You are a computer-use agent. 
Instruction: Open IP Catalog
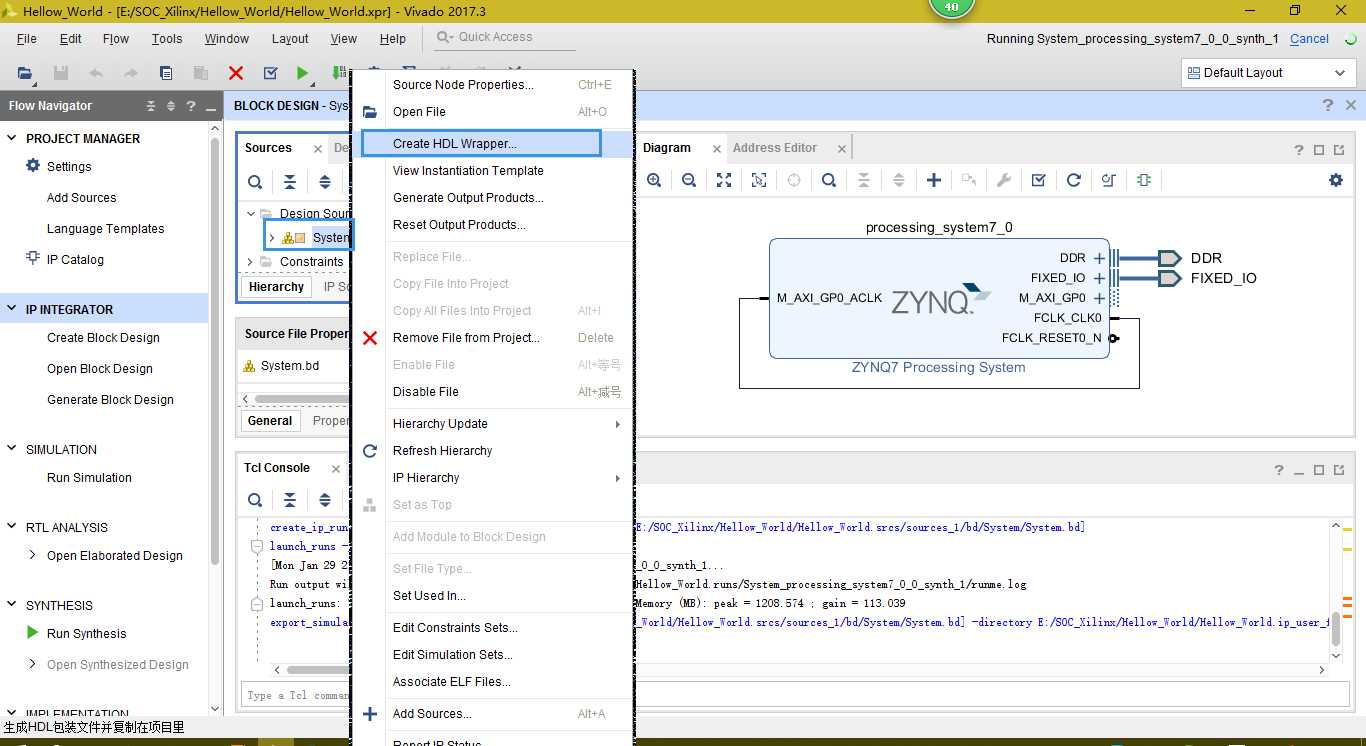pos(75,260)
